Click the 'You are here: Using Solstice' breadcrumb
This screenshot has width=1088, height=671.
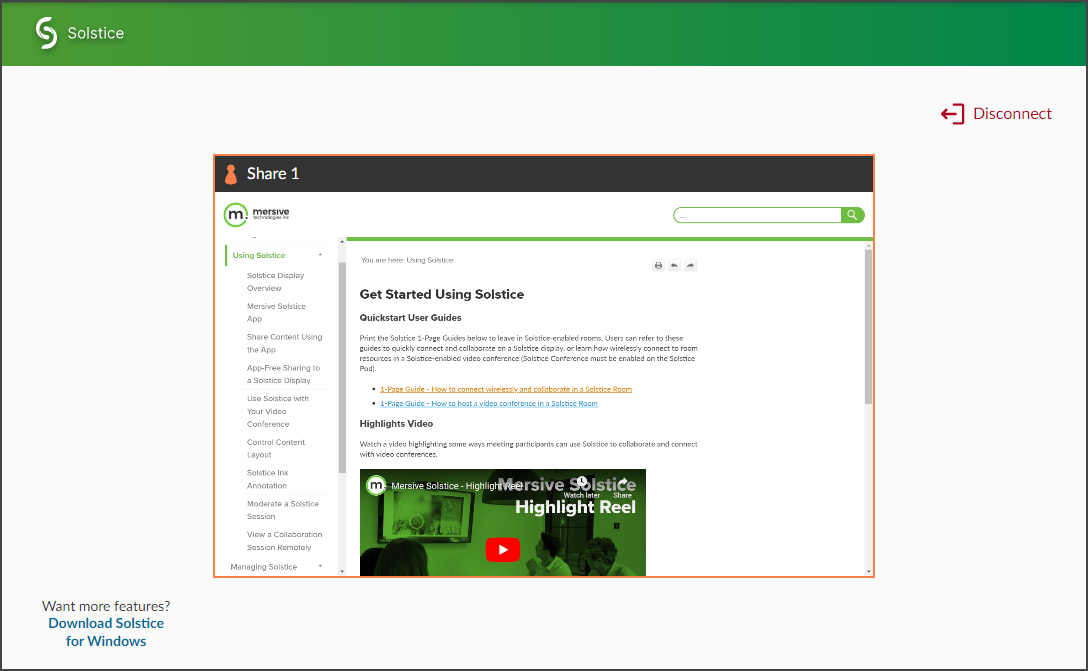point(407,260)
